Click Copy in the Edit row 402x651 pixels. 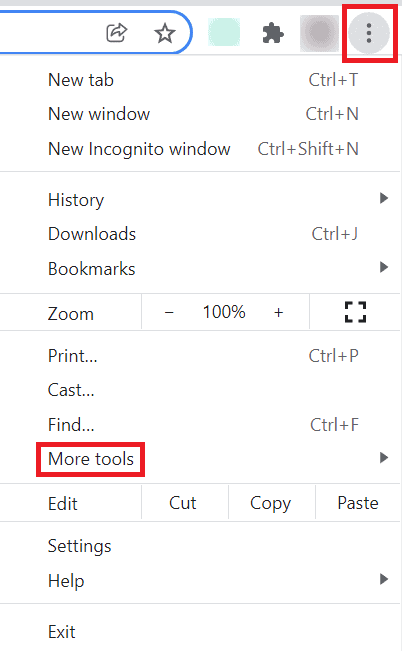tap(271, 503)
